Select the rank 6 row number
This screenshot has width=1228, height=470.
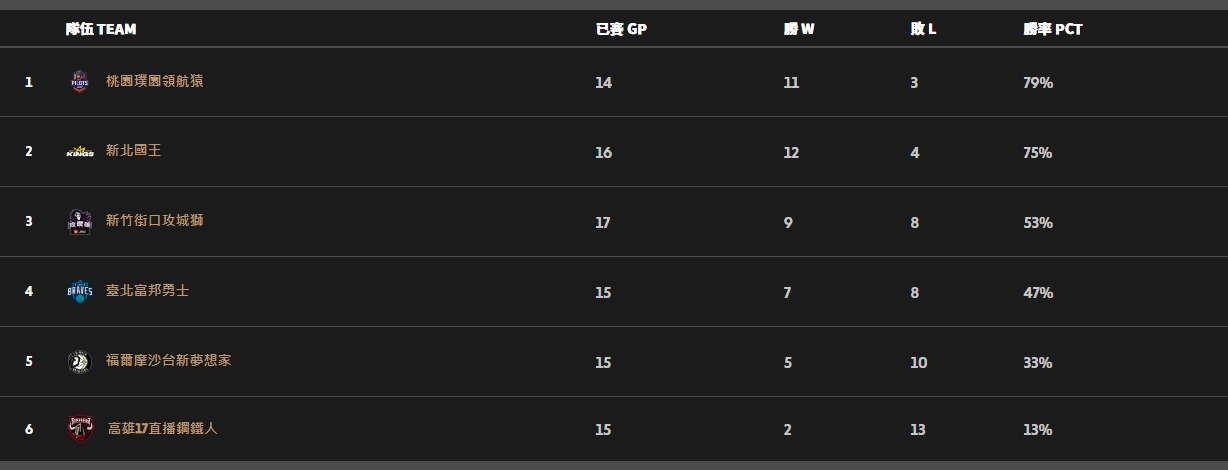(x=29, y=429)
